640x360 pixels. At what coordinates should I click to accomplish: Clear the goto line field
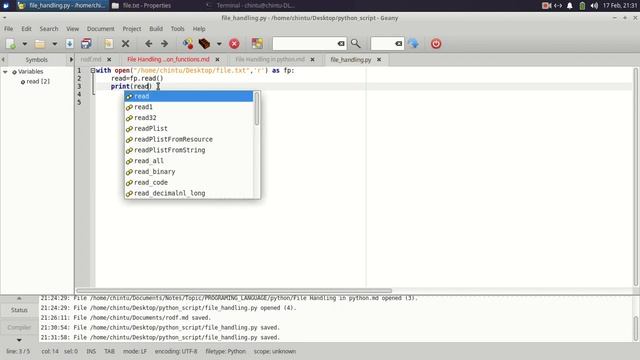point(399,44)
